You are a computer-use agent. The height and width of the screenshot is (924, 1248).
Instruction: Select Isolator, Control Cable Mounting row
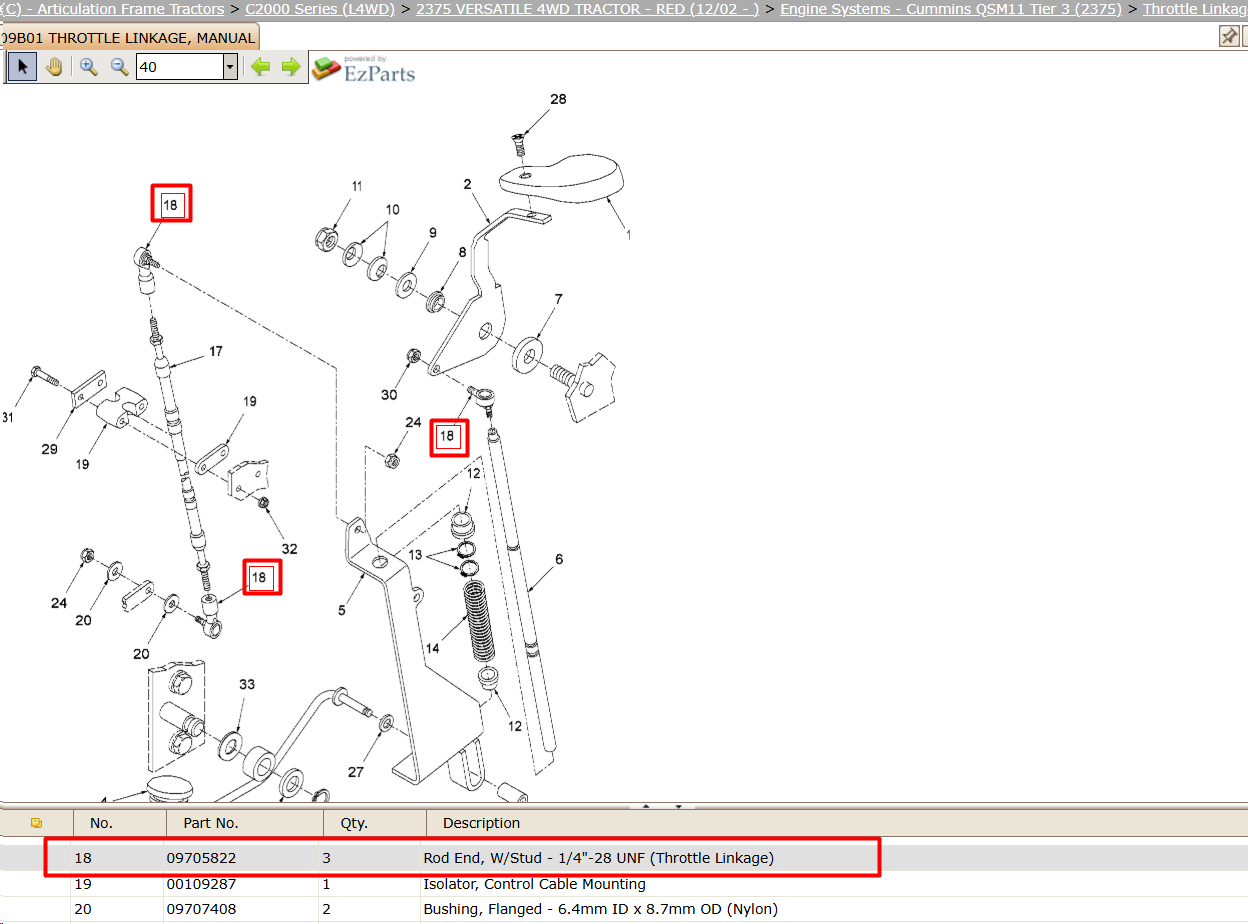click(534, 884)
